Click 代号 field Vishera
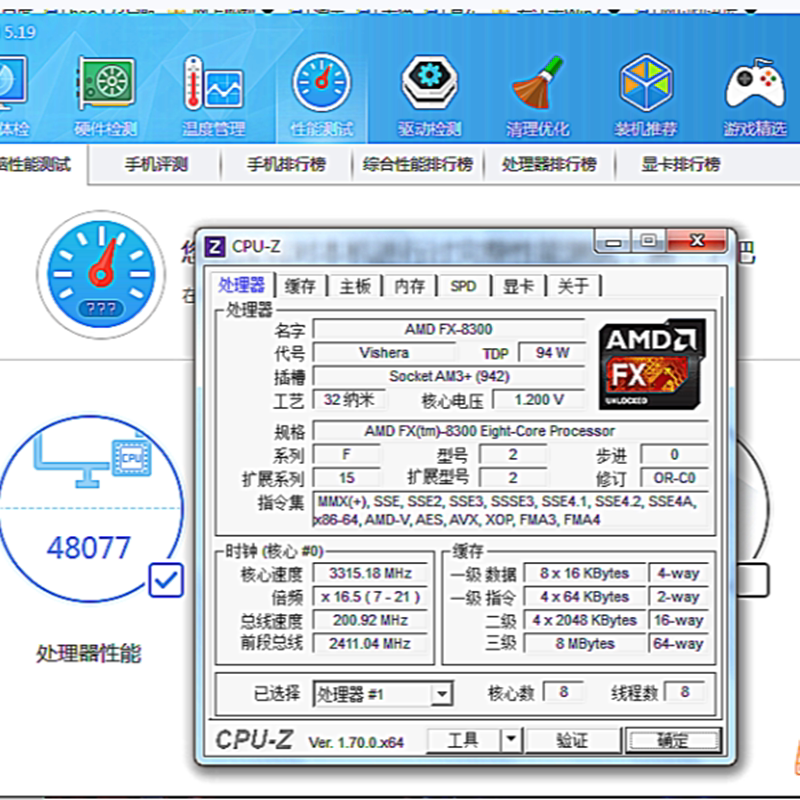The image size is (800, 800). coord(384,353)
